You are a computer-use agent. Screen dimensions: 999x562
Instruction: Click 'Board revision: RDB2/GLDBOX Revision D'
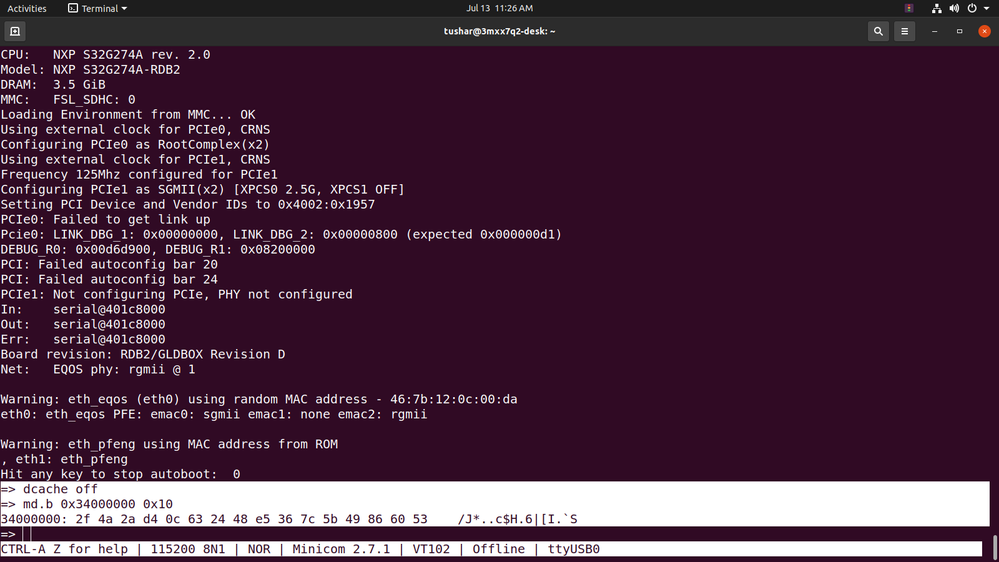[x=143, y=354]
